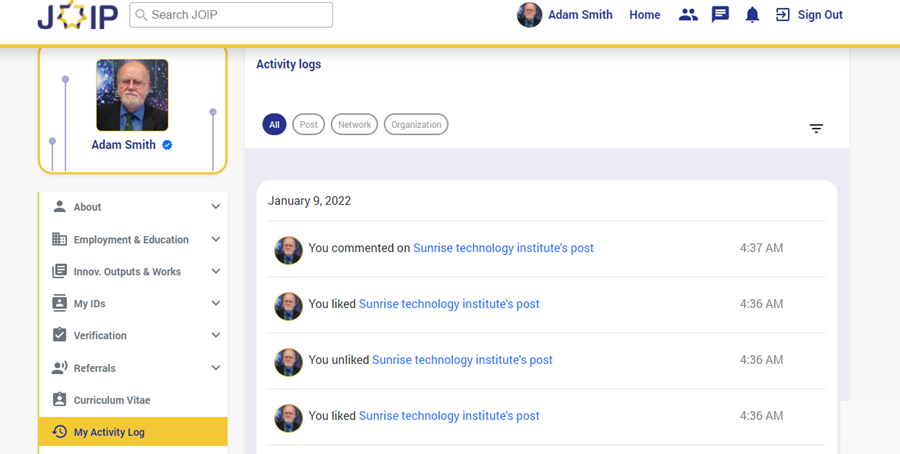Click Adam Smith's profile photo in sidebar
Screen dimensions: 900x454
click(x=132, y=95)
